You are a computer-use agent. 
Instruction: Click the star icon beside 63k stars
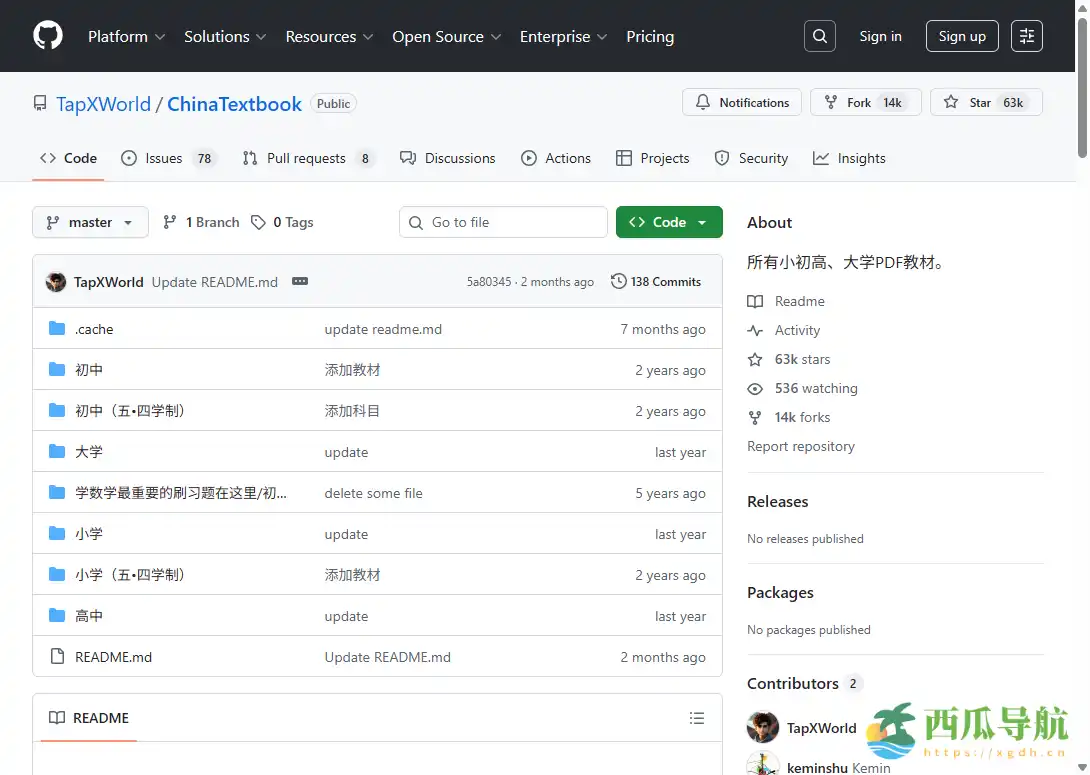click(x=754, y=359)
